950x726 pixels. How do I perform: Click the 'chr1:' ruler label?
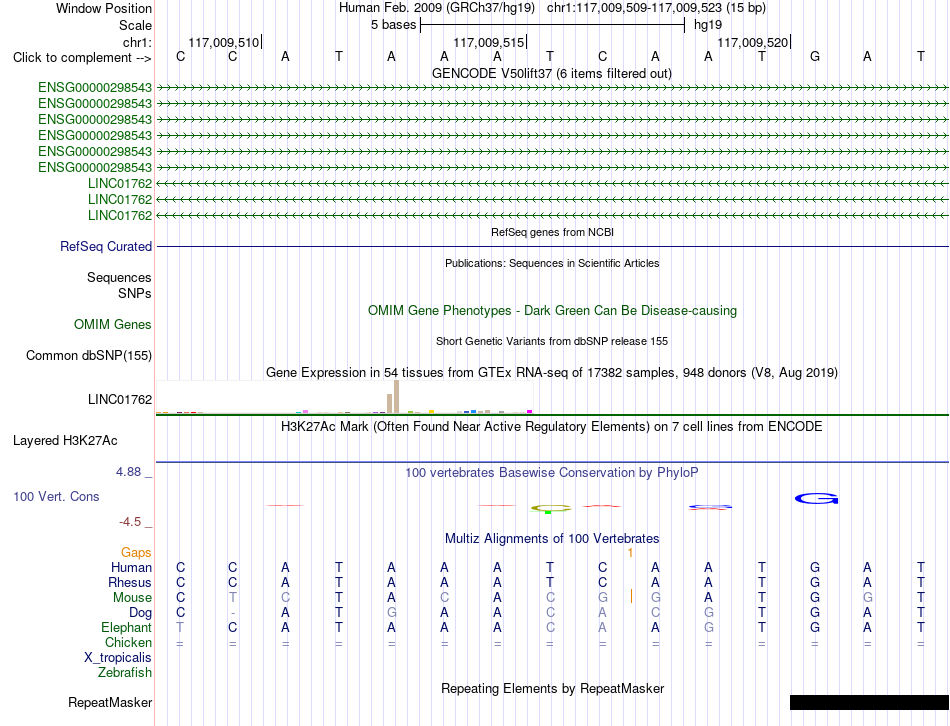tap(137, 42)
